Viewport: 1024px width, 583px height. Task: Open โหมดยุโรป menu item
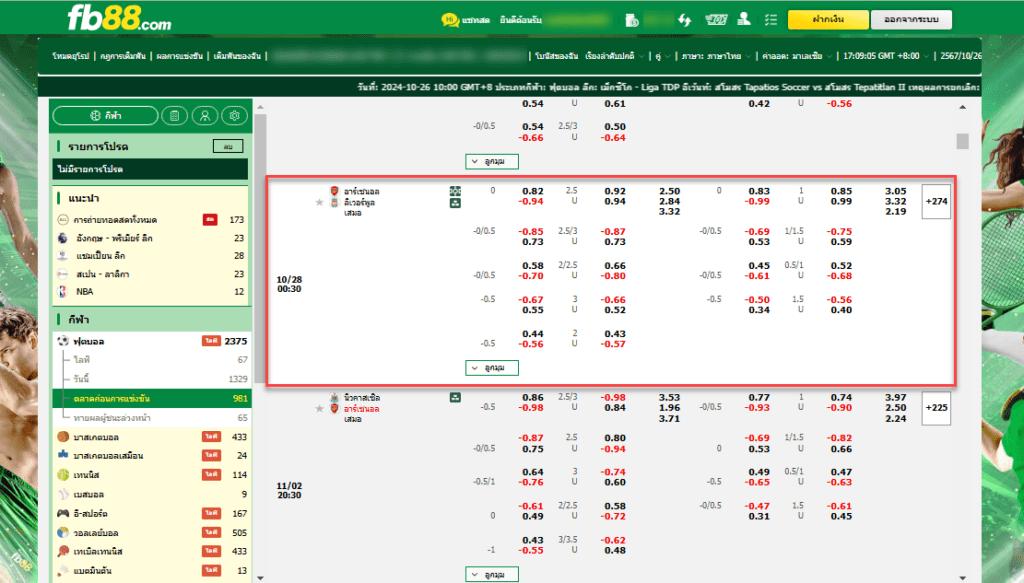(71, 56)
